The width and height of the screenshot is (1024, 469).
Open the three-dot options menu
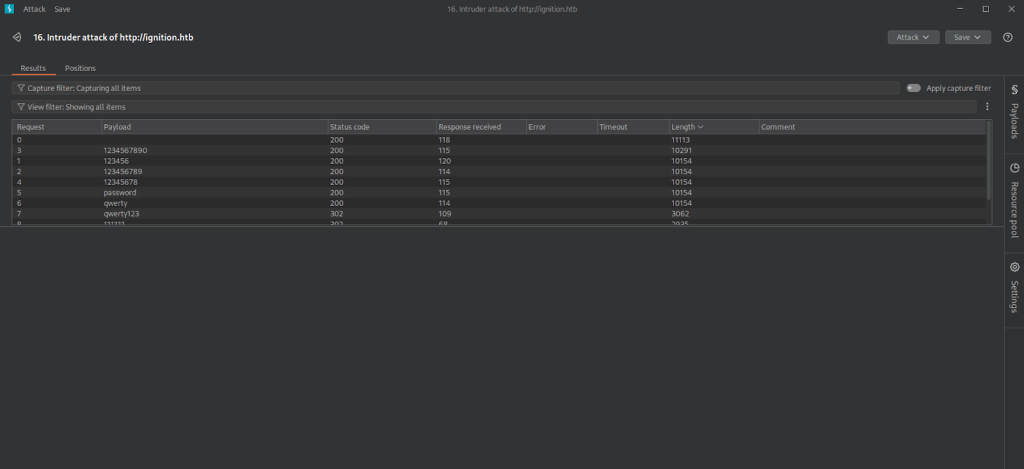[987, 106]
